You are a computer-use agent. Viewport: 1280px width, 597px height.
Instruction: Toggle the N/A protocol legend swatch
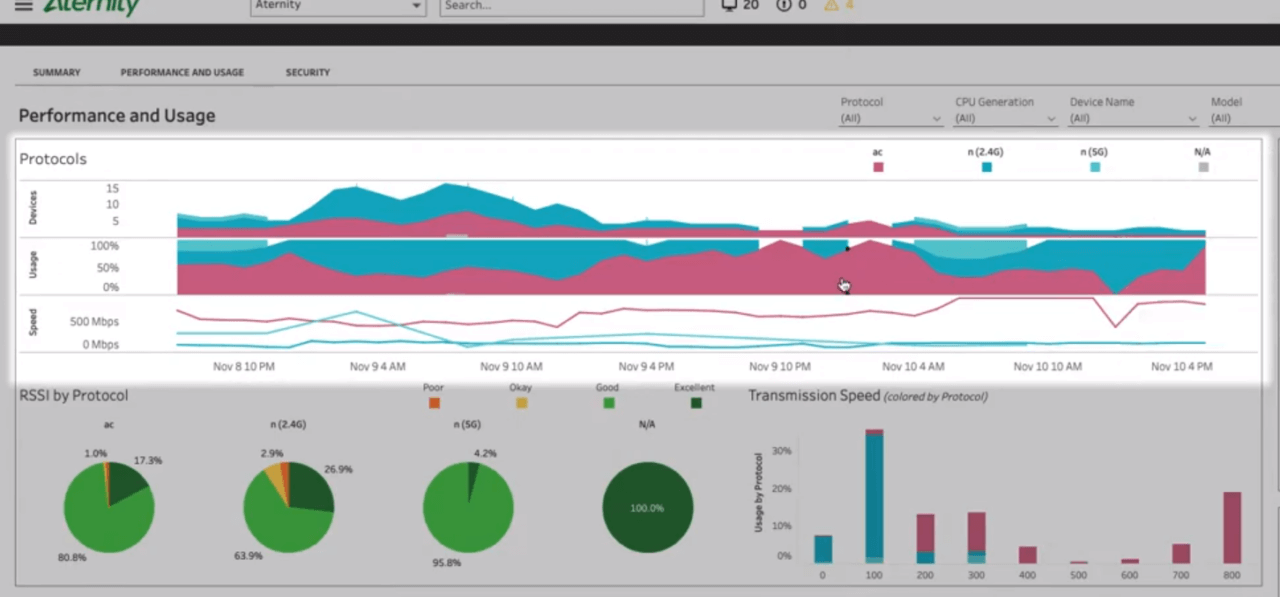(x=1202, y=167)
